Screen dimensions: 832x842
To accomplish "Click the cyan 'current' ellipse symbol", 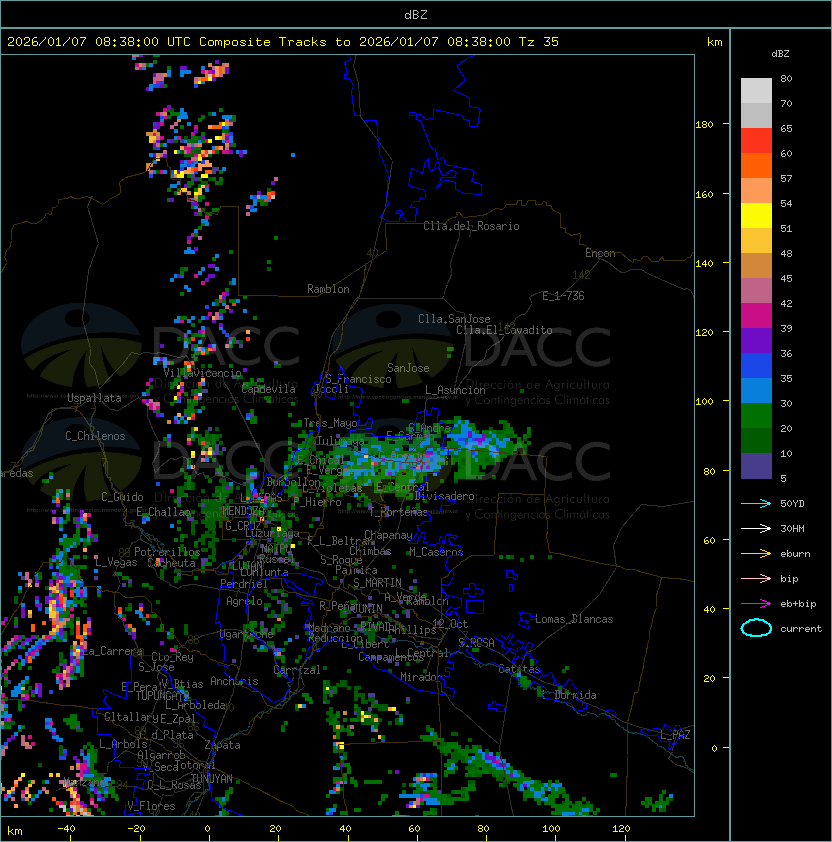I will pyautogui.click(x=756, y=628).
